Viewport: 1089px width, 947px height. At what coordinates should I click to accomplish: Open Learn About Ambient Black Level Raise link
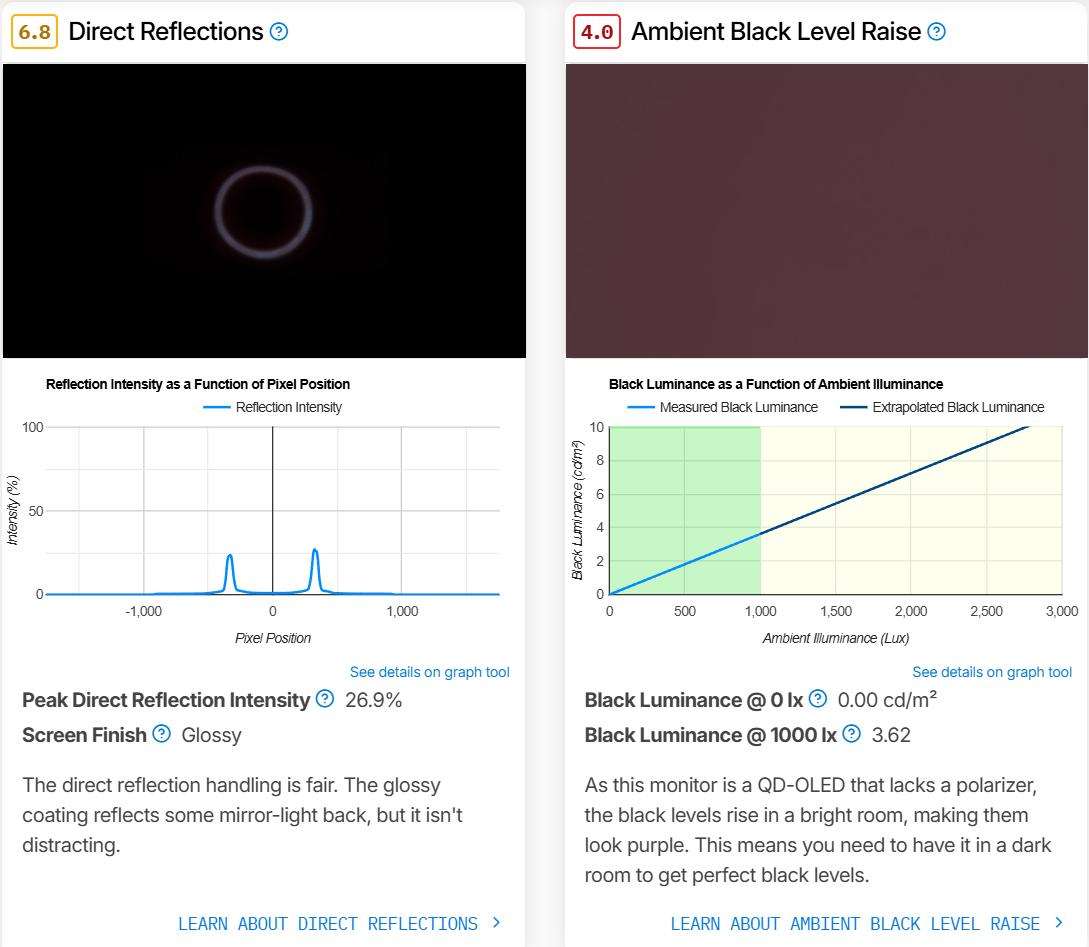[x=855, y=924]
